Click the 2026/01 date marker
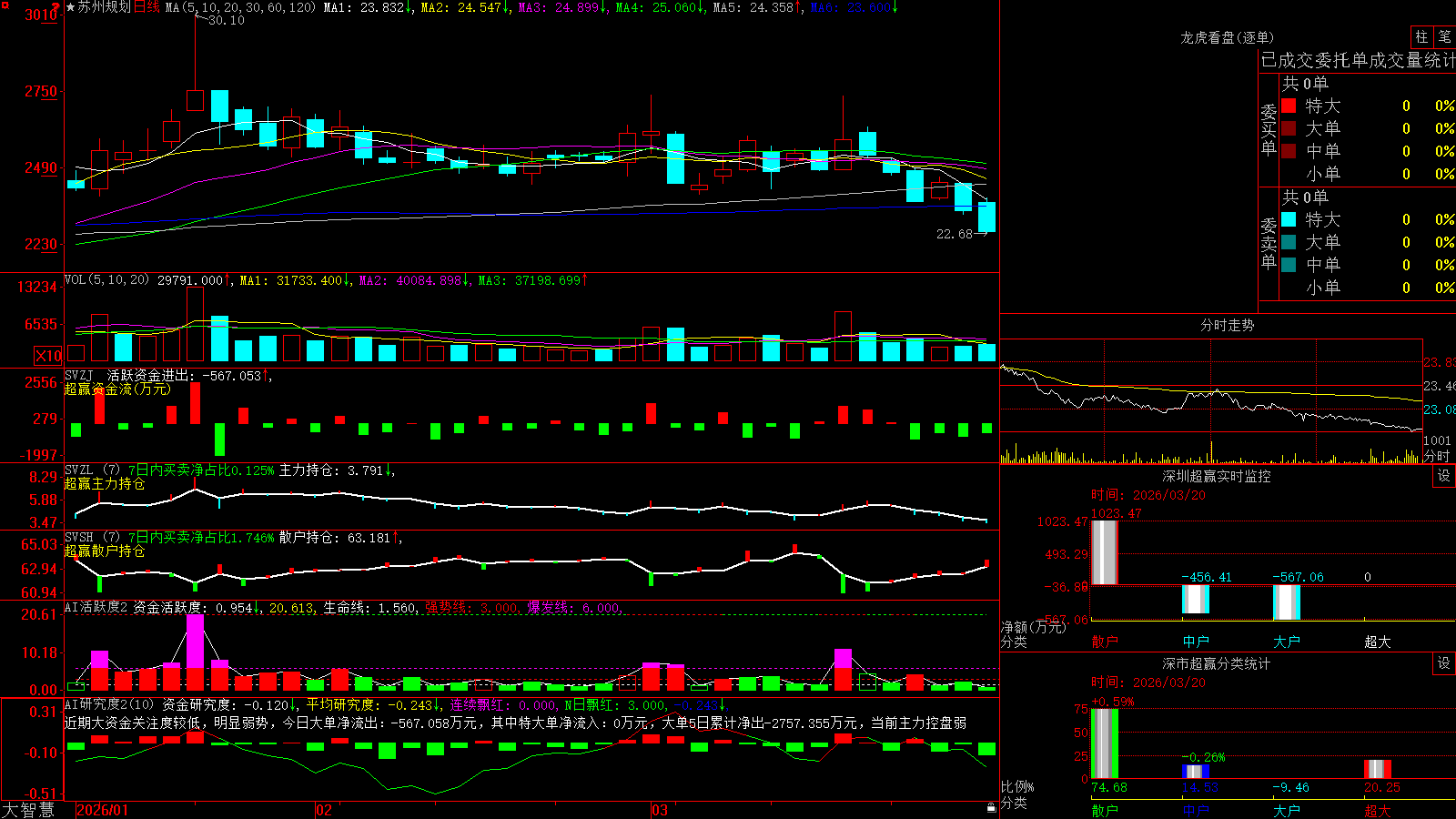 (x=103, y=810)
